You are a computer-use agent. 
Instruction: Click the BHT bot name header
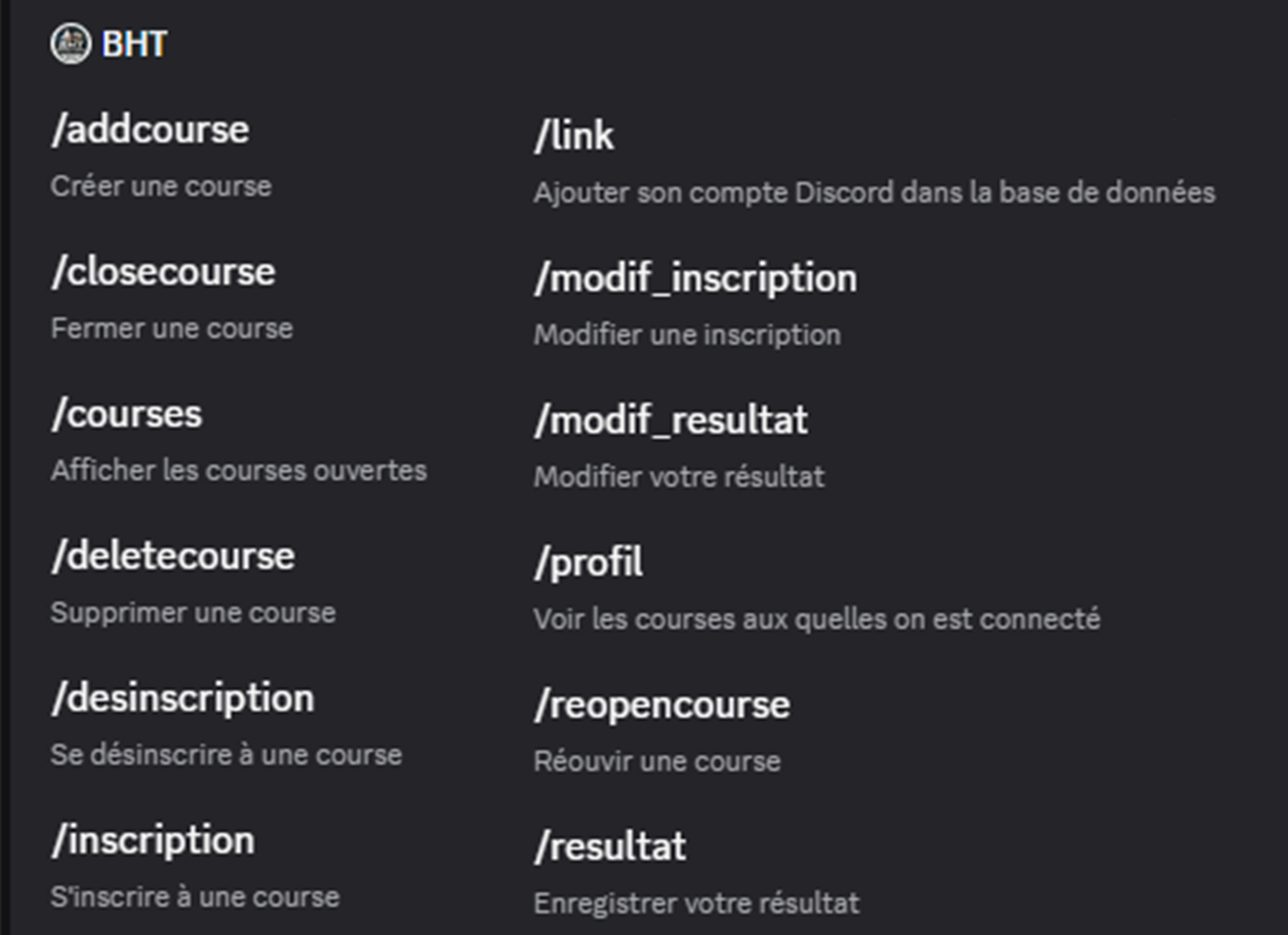tap(134, 44)
